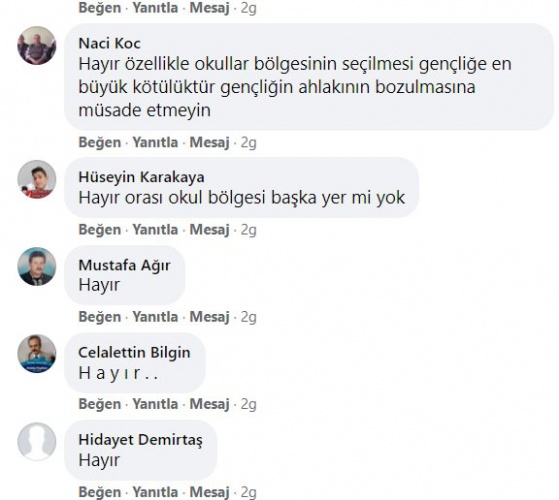Reply to Naci Koc's comment via Yanıtla

pos(155,143)
